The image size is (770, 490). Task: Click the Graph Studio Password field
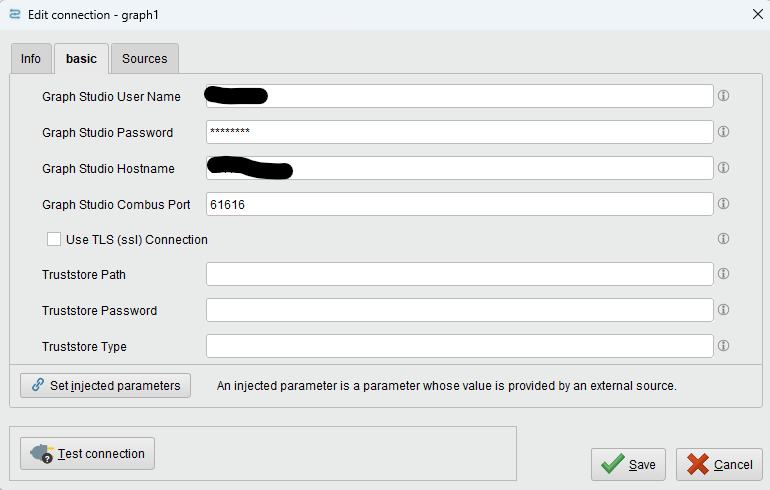click(x=459, y=132)
